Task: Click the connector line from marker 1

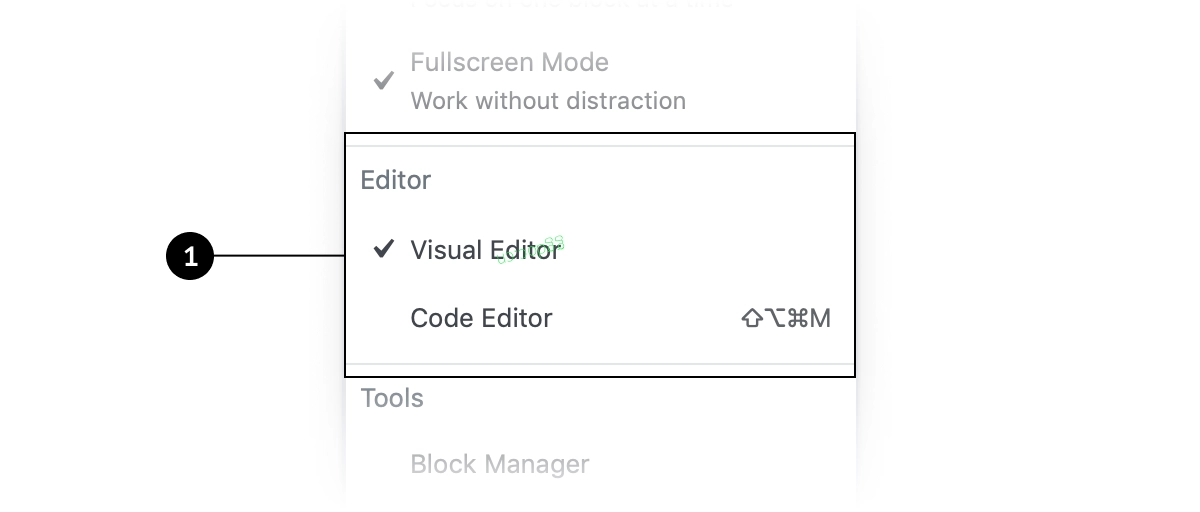Action: pos(279,256)
